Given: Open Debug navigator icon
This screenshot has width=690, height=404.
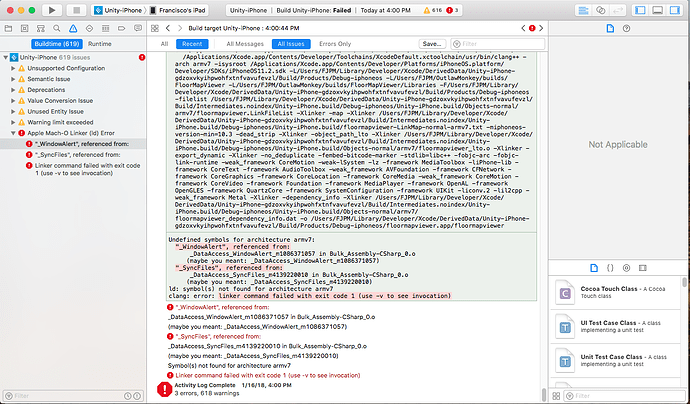Looking at the screenshot, I should coord(106,29).
